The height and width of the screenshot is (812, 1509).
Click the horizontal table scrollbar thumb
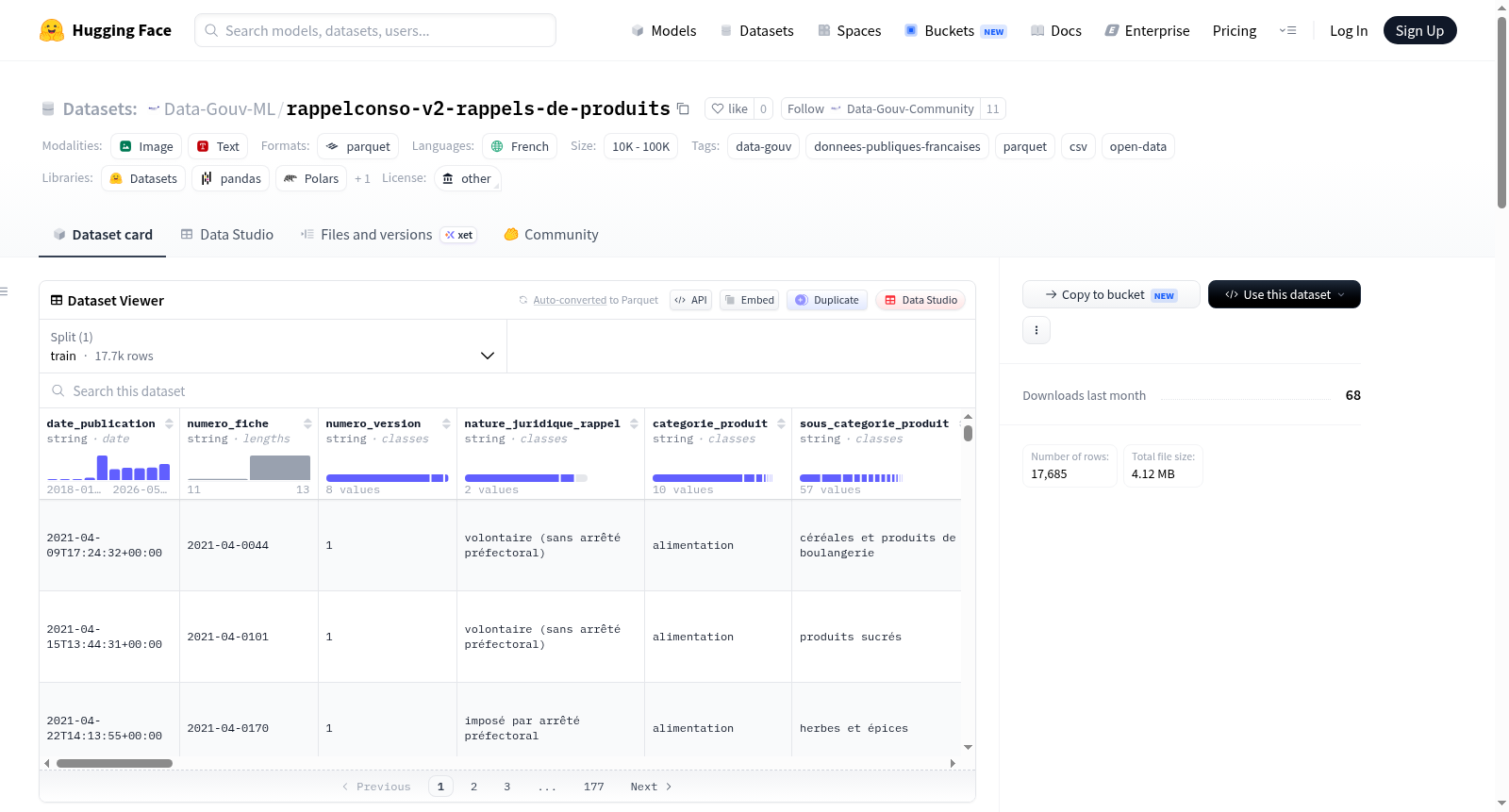pos(114,763)
